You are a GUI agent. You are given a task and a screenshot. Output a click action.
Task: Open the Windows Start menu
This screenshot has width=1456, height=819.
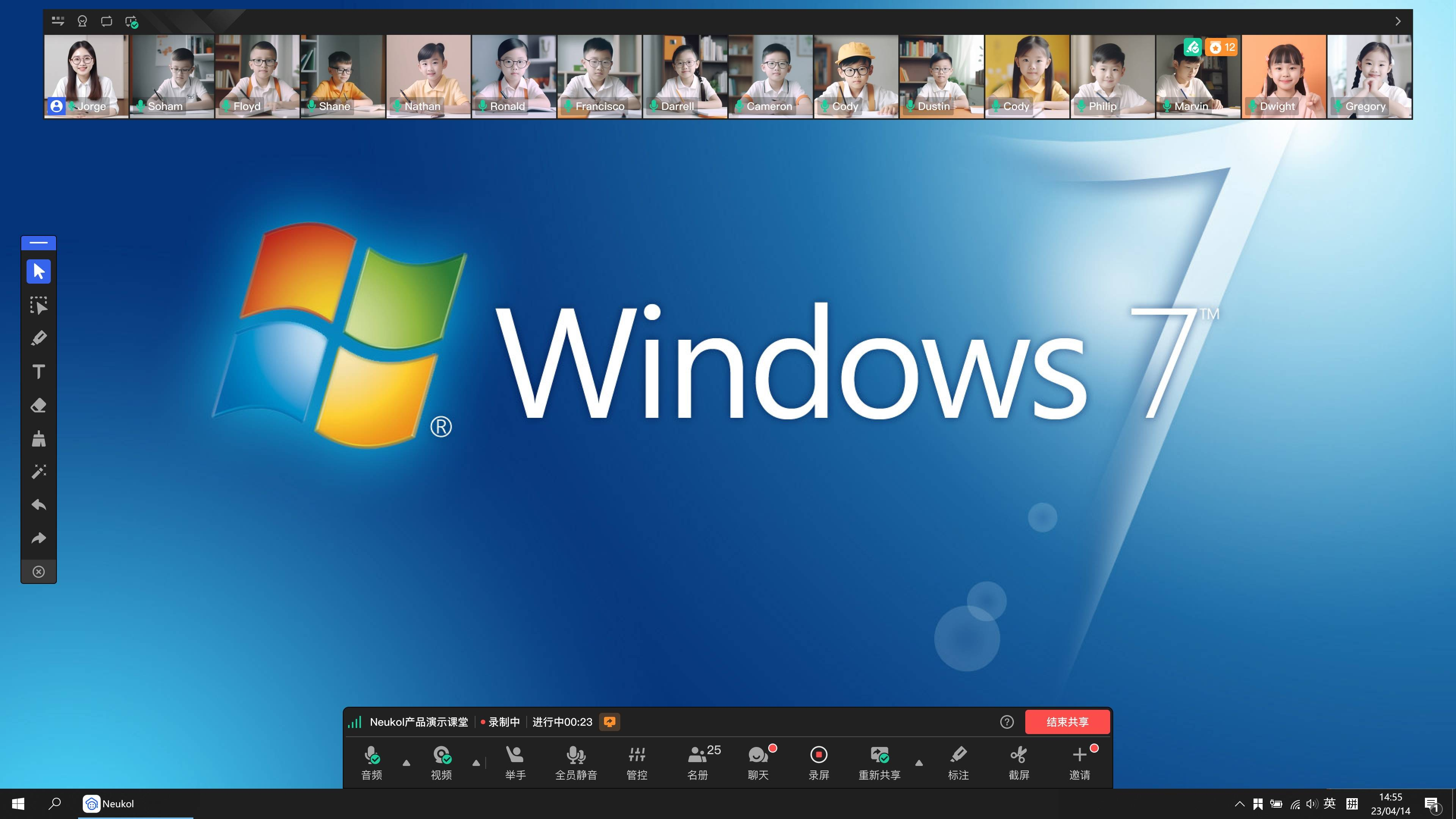[18, 803]
